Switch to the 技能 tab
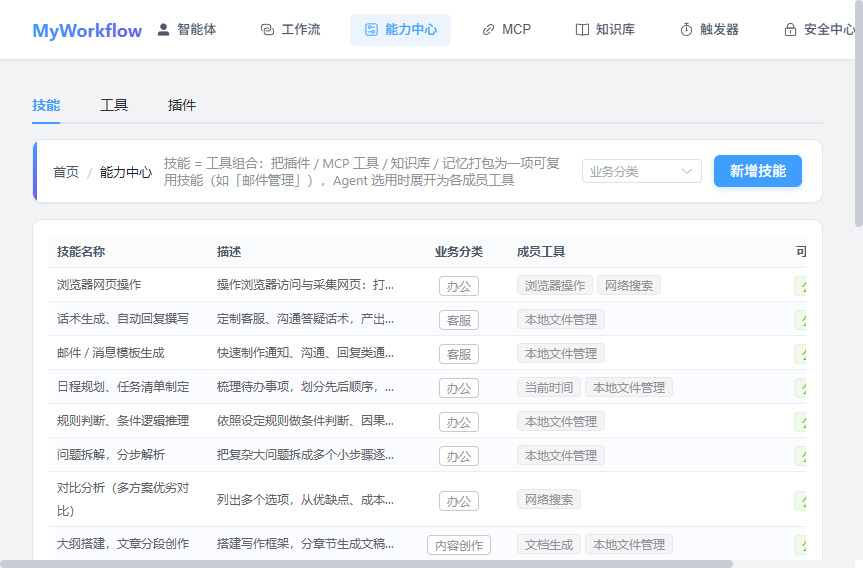863x568 pixels. pyautogui.click(x=46, y=105)
